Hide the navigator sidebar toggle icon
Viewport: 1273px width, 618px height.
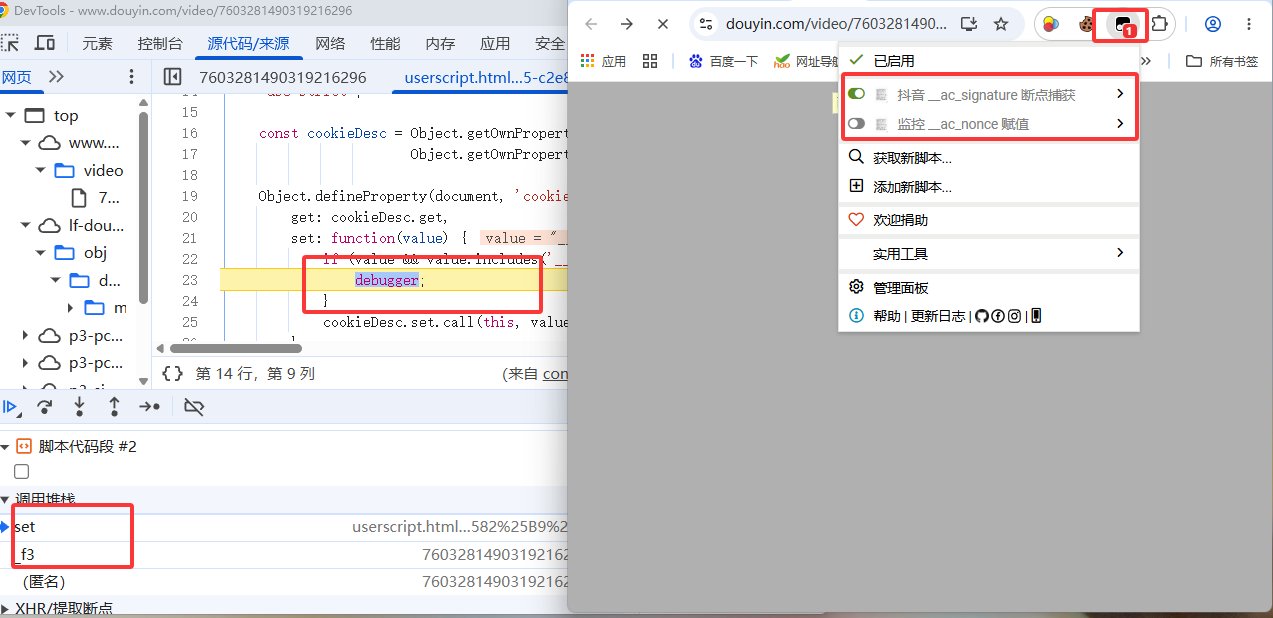[x=172, y=77]
